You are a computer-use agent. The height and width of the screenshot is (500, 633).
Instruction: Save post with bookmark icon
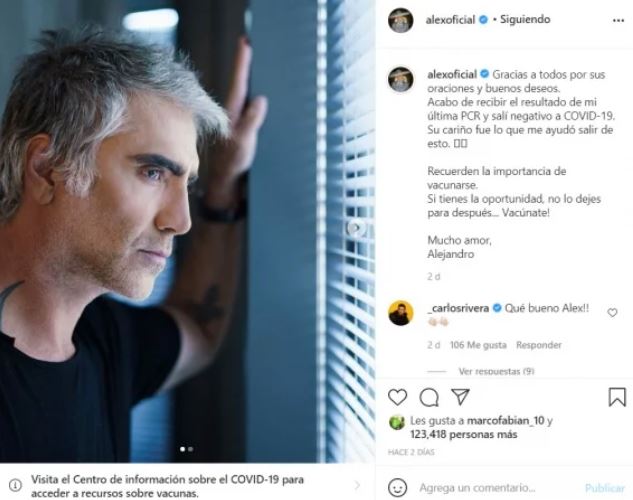pyautogui.click(x=617, y=397)
